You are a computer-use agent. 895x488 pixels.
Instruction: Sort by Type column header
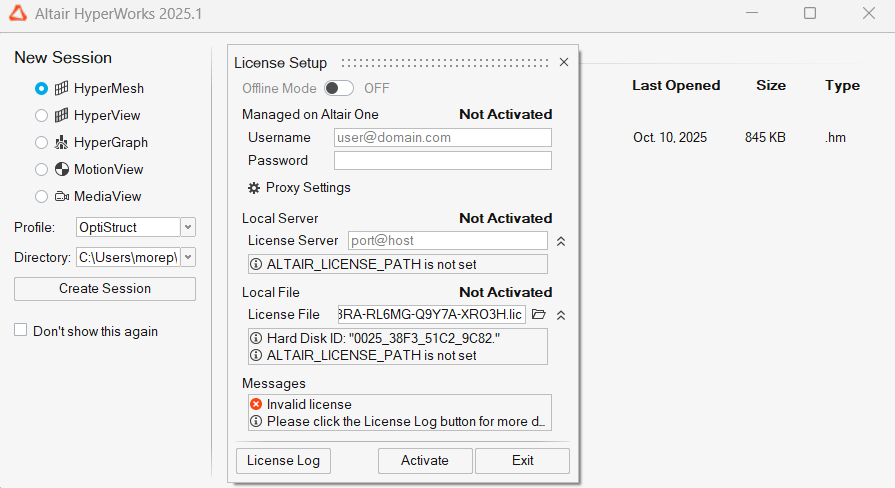[x=842, y=86]
